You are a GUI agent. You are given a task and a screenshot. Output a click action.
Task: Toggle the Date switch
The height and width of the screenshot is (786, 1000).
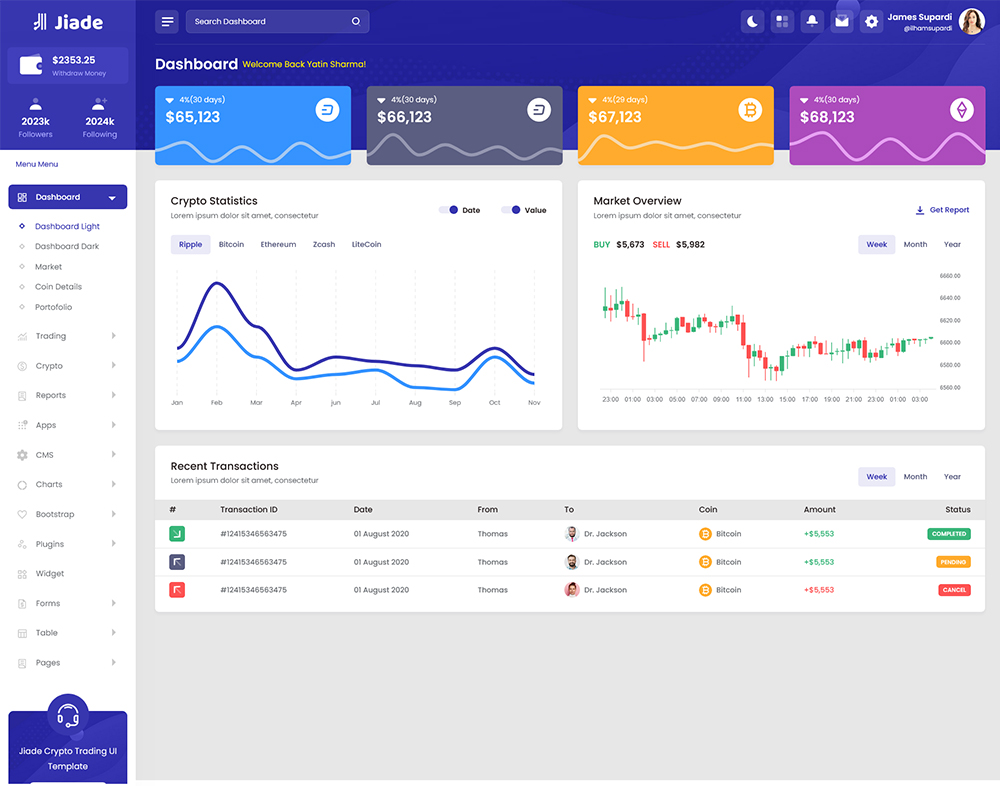[x=448, y=210]
